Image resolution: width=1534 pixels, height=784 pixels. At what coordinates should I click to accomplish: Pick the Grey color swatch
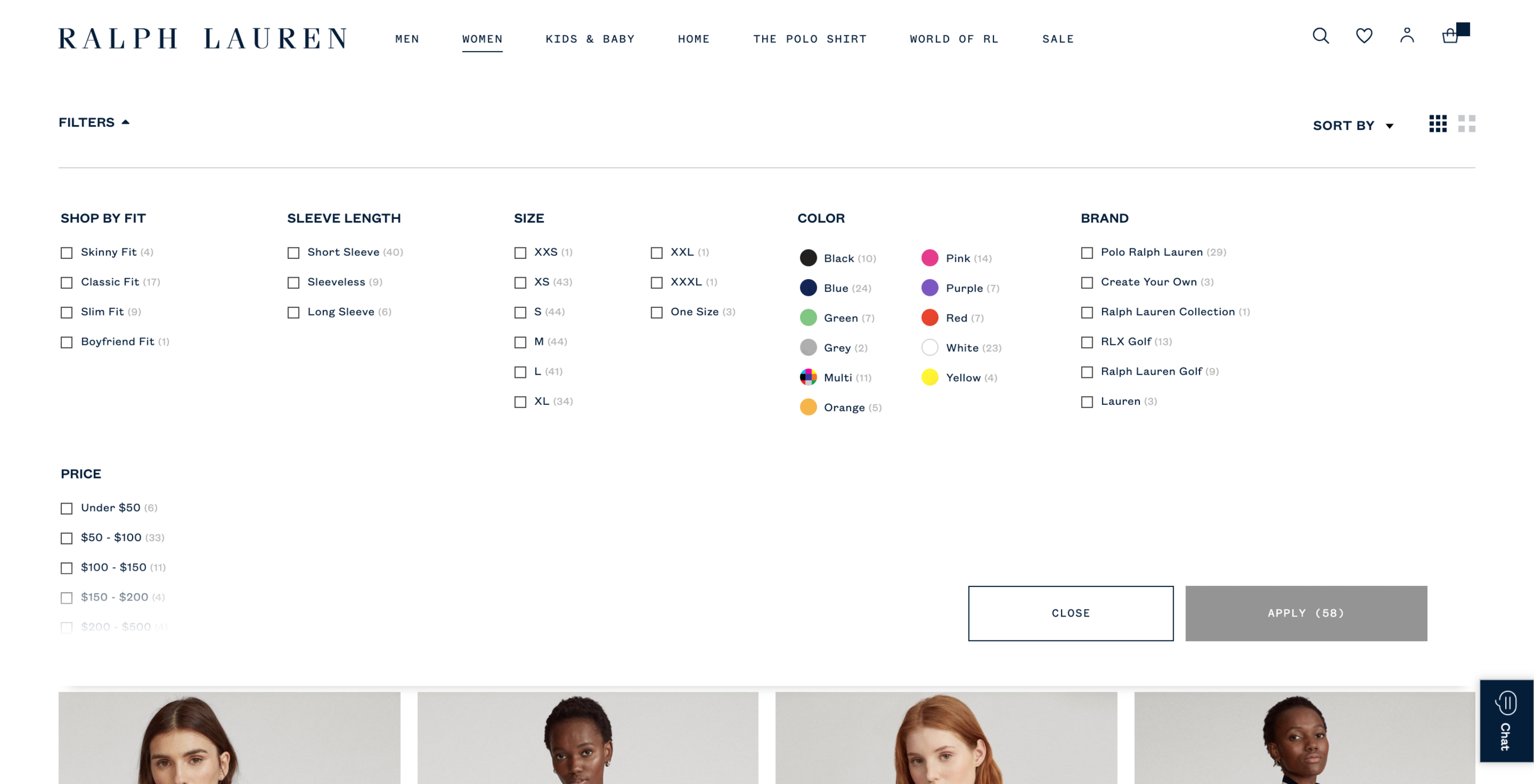pyautogui.click(x=808, y=348)
